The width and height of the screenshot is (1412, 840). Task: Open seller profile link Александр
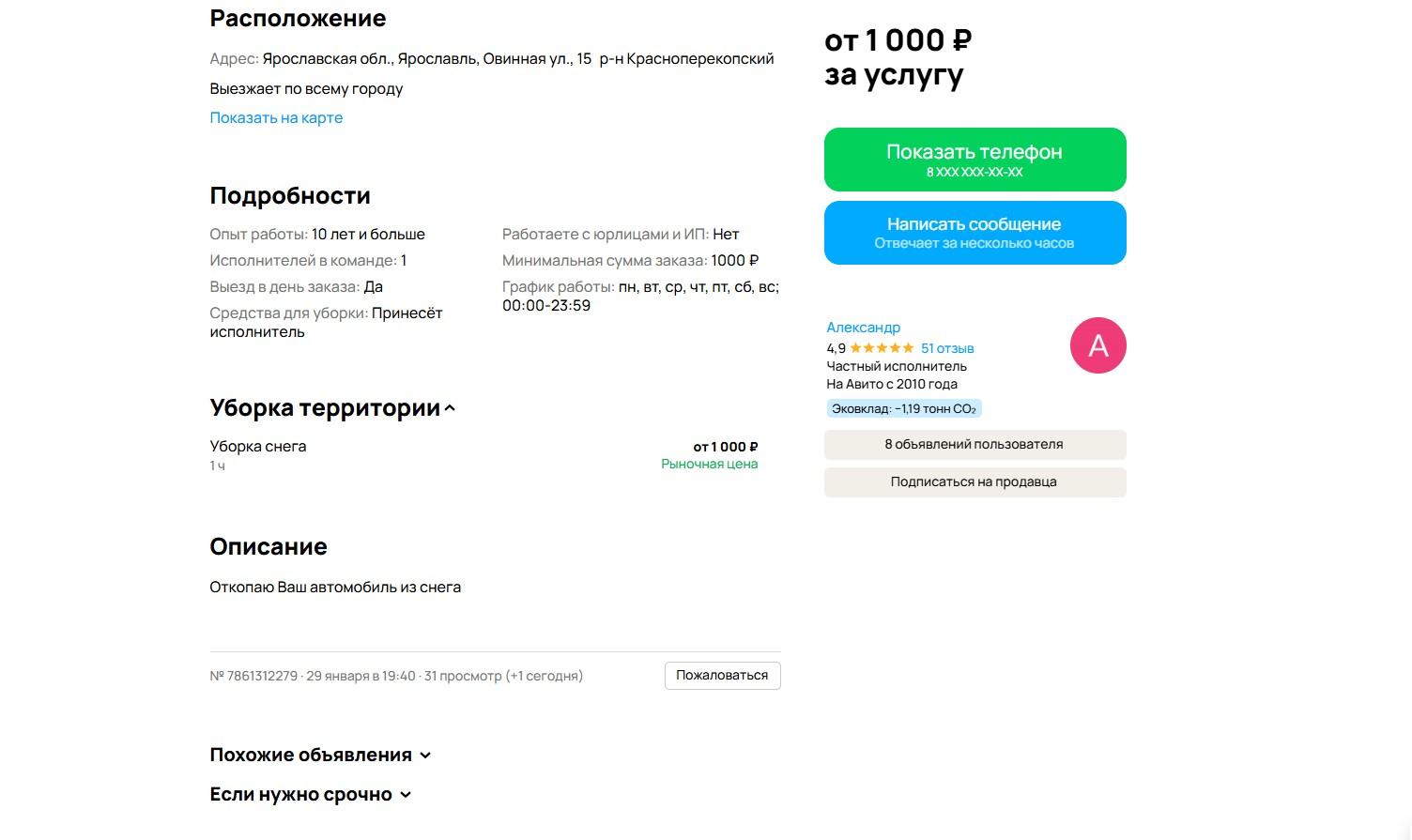[x=863, y=328]
